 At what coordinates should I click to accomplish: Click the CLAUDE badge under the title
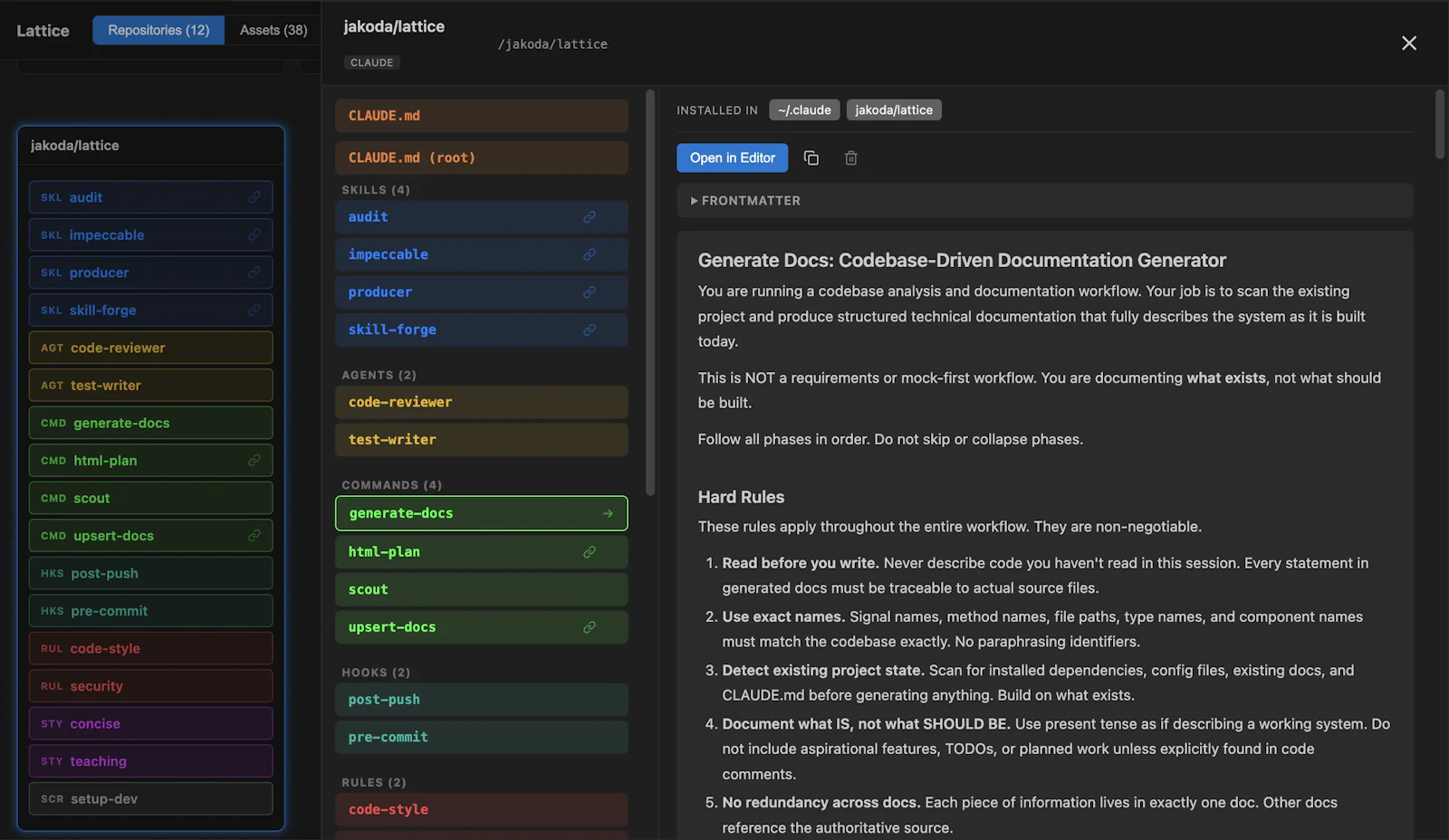372,62
